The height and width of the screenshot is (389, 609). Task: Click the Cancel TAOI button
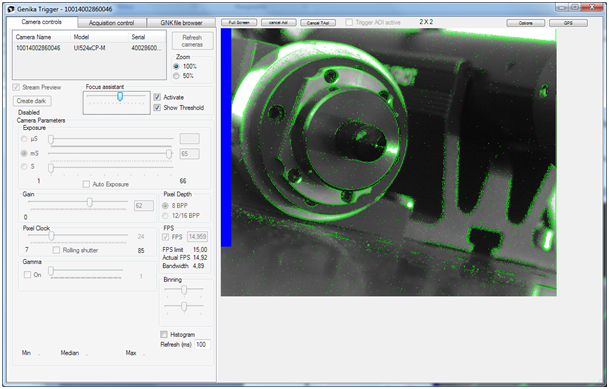[318, 23]
